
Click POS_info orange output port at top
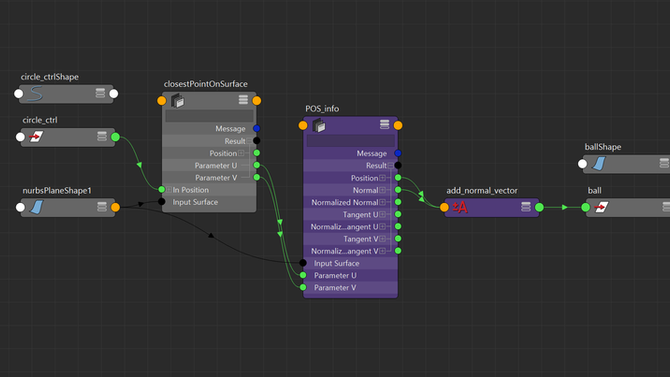tap(398, 125)
